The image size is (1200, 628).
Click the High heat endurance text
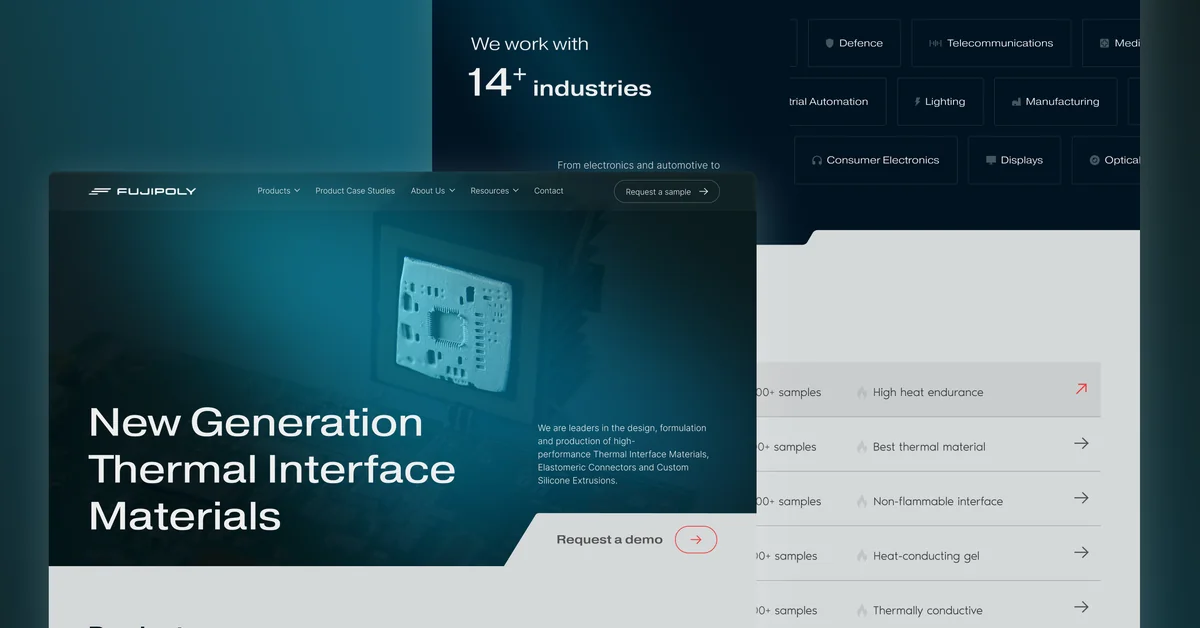(x=928, y=393)
